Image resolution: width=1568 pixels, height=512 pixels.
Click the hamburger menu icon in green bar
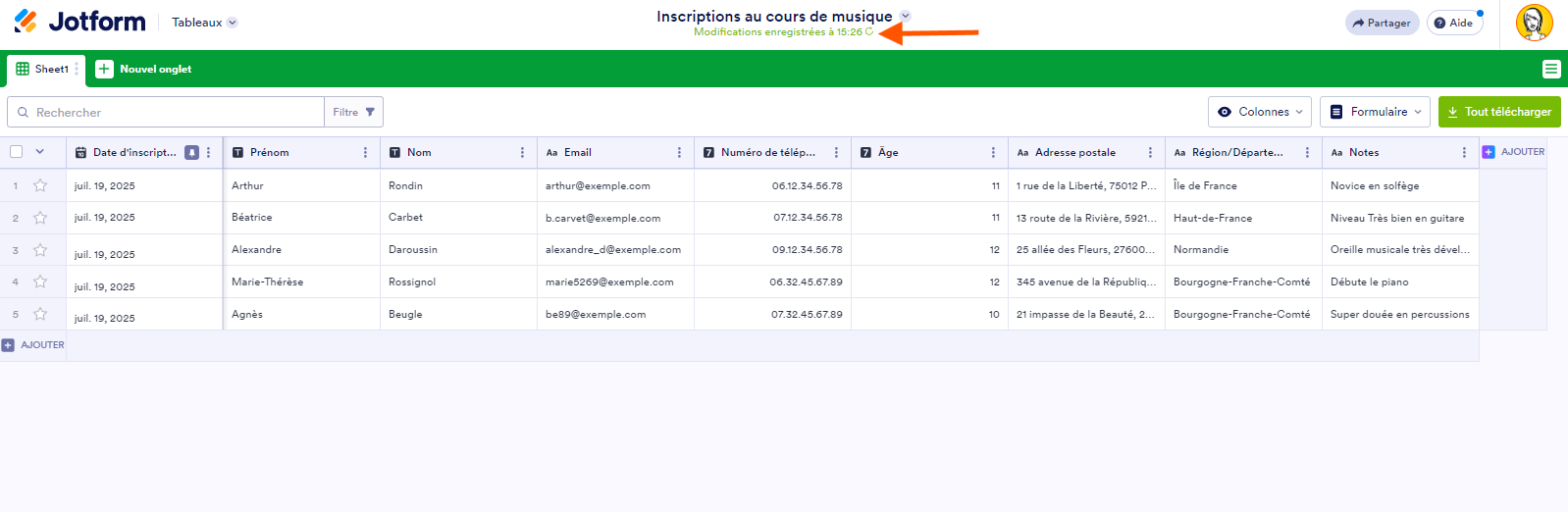1550,69
